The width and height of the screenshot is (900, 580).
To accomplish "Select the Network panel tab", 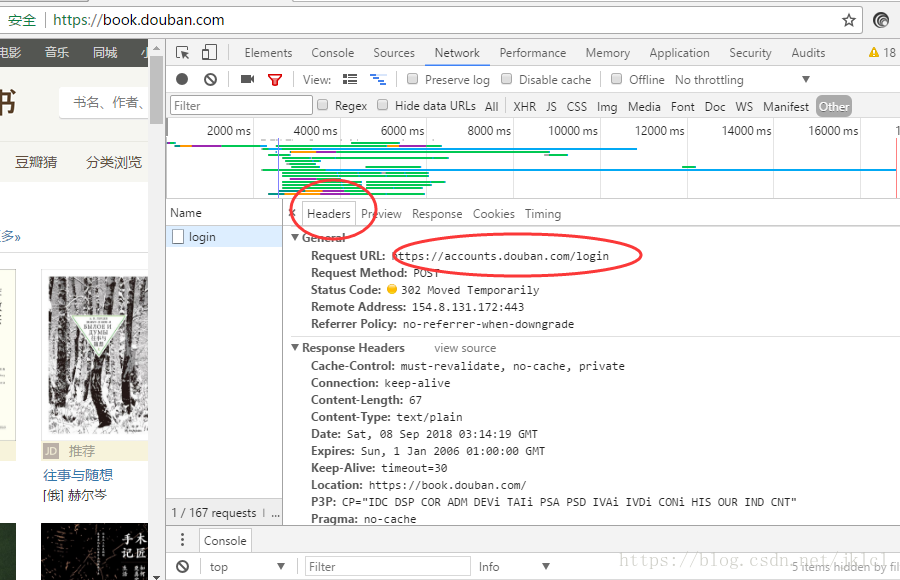I will pyautogui.click(x=457, y=53).
